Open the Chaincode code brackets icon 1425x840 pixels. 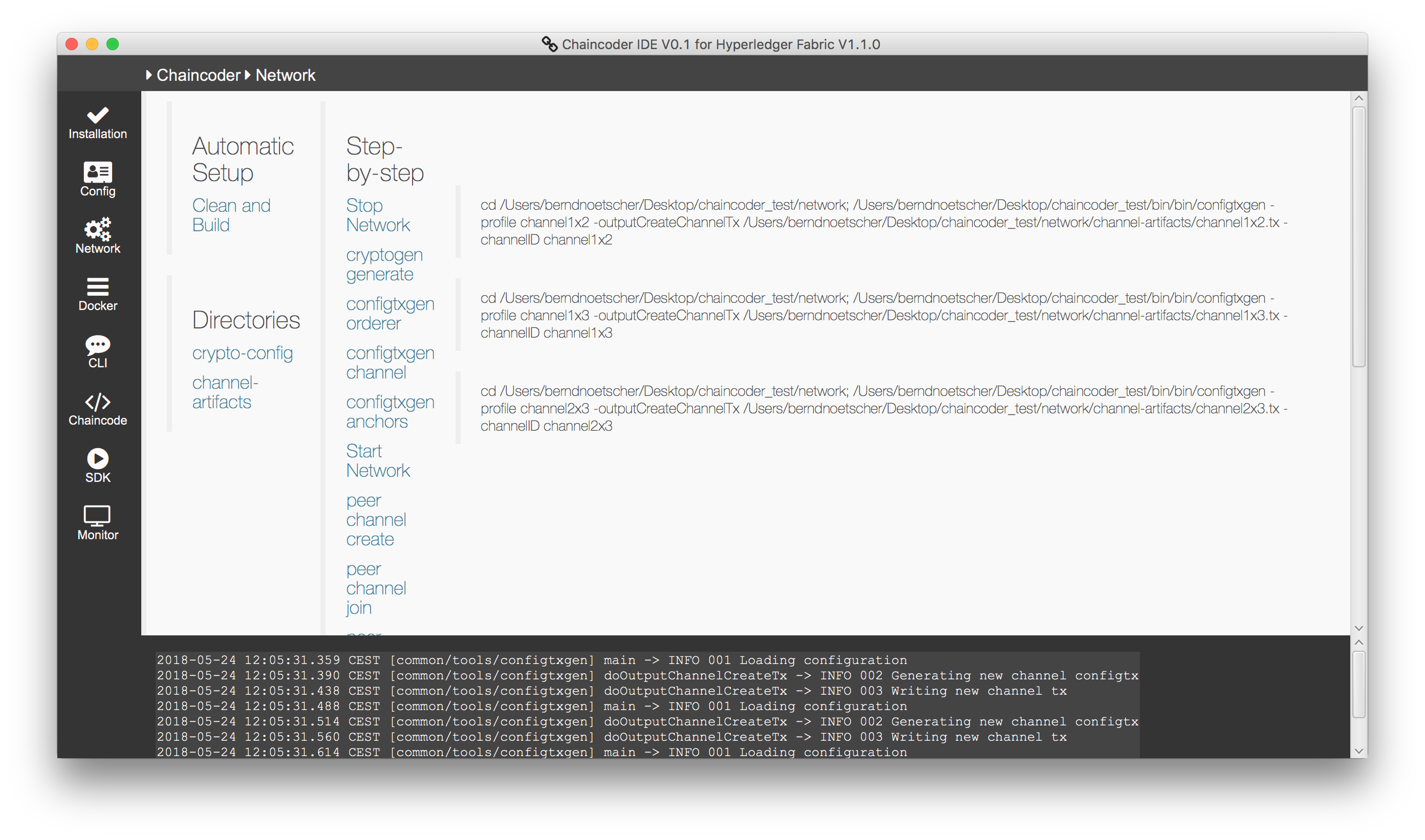97,402
